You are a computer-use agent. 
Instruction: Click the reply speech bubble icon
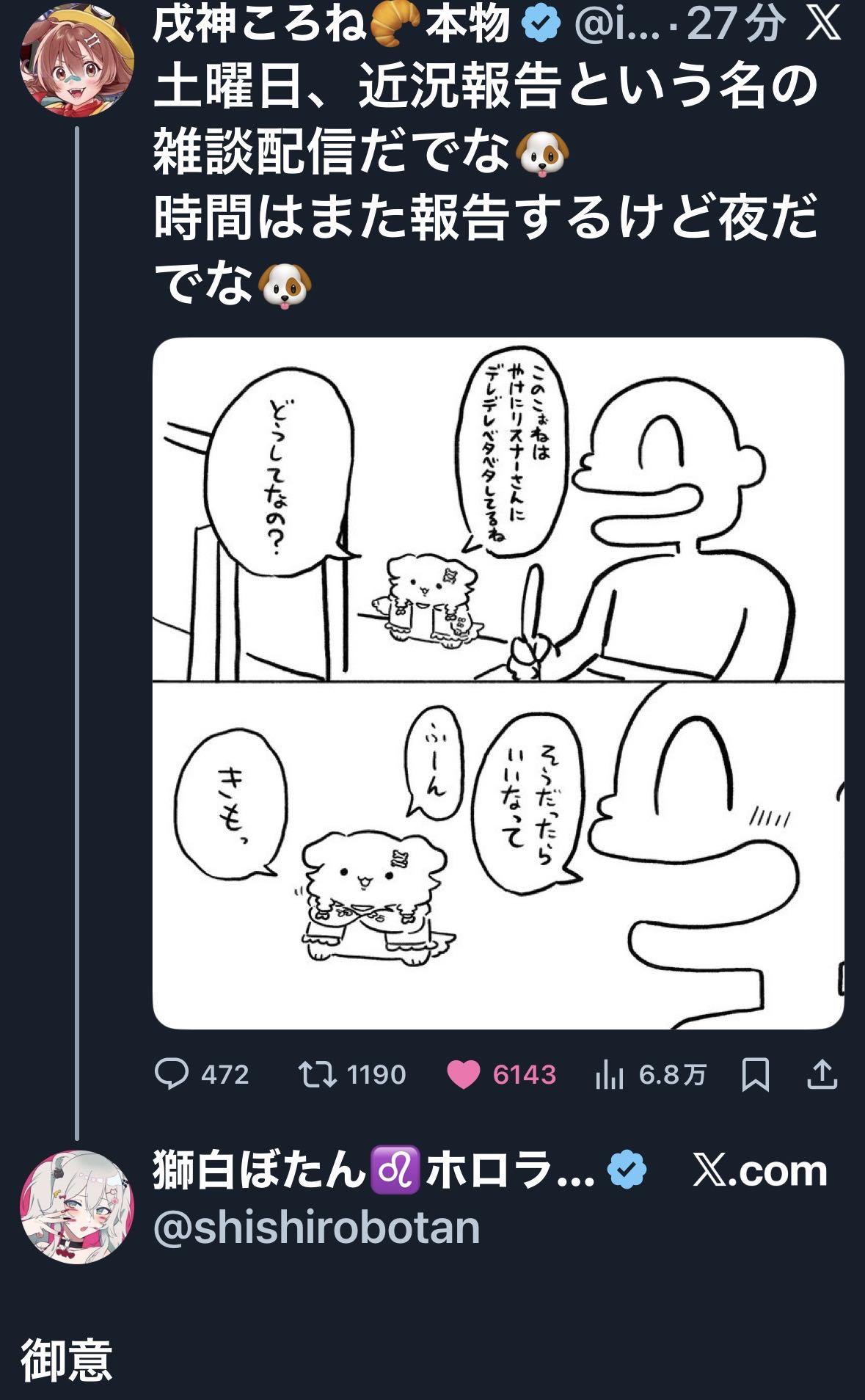point(172,1074)
